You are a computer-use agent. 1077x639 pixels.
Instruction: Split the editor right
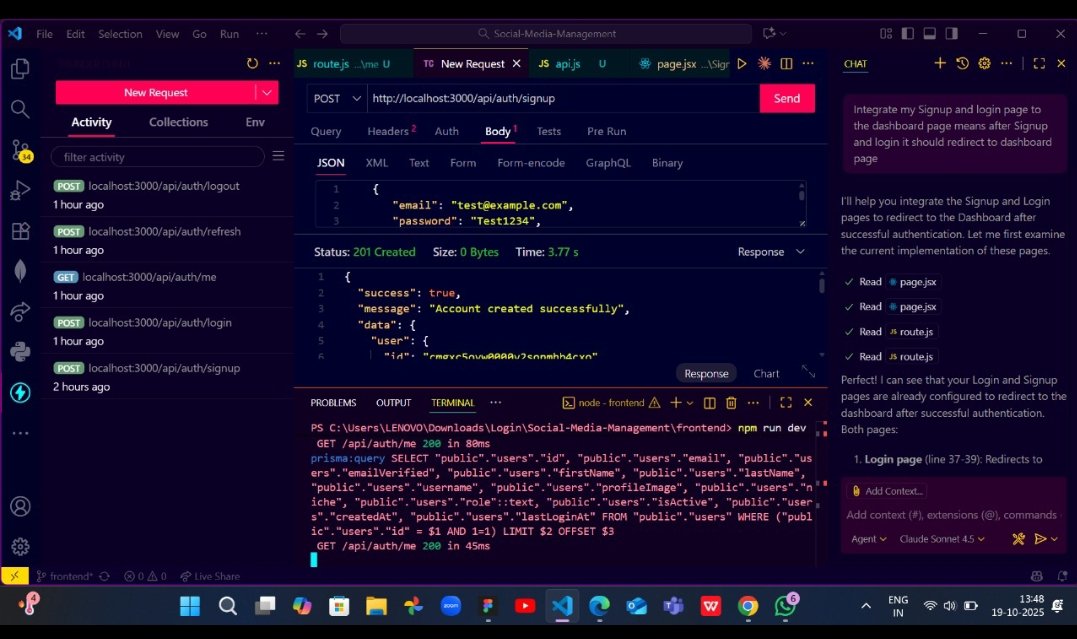point(786,63)
